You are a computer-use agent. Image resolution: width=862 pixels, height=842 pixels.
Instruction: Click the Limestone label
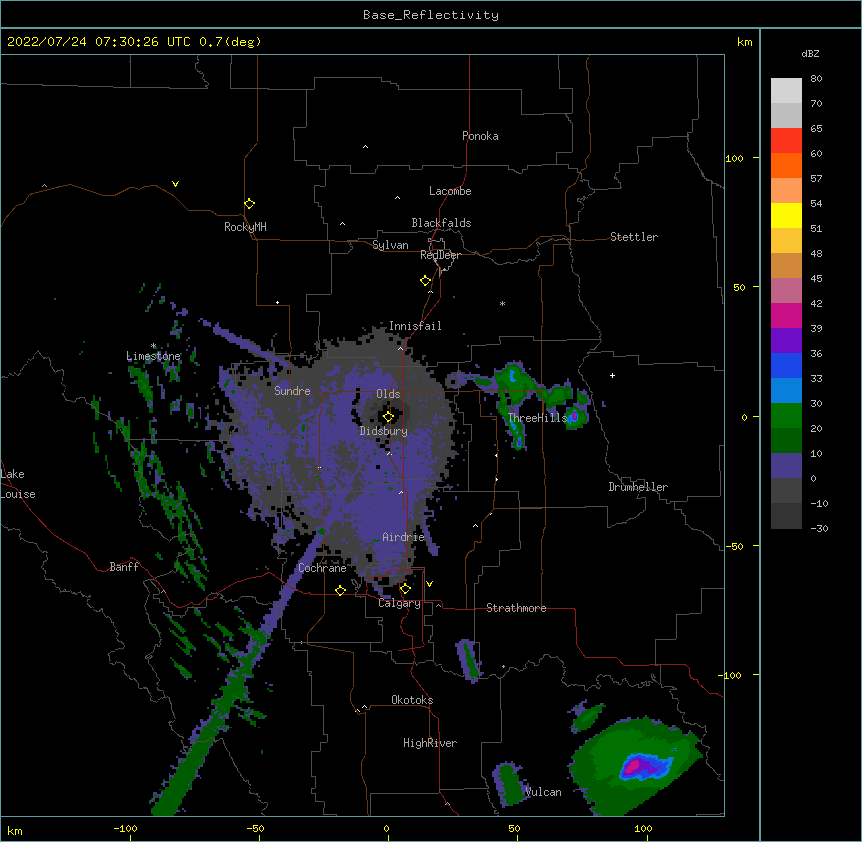pyautogui.click(x=153, y=356)
